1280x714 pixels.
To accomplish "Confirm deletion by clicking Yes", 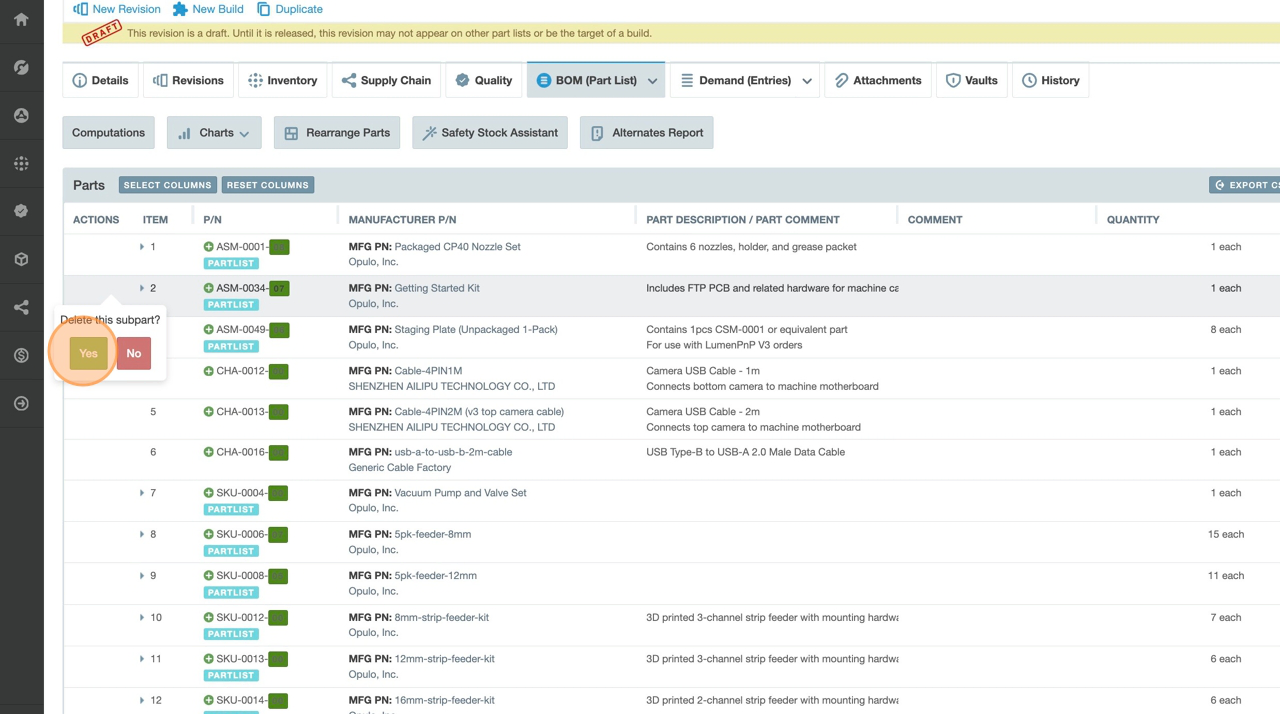I will tap(88, 353).
